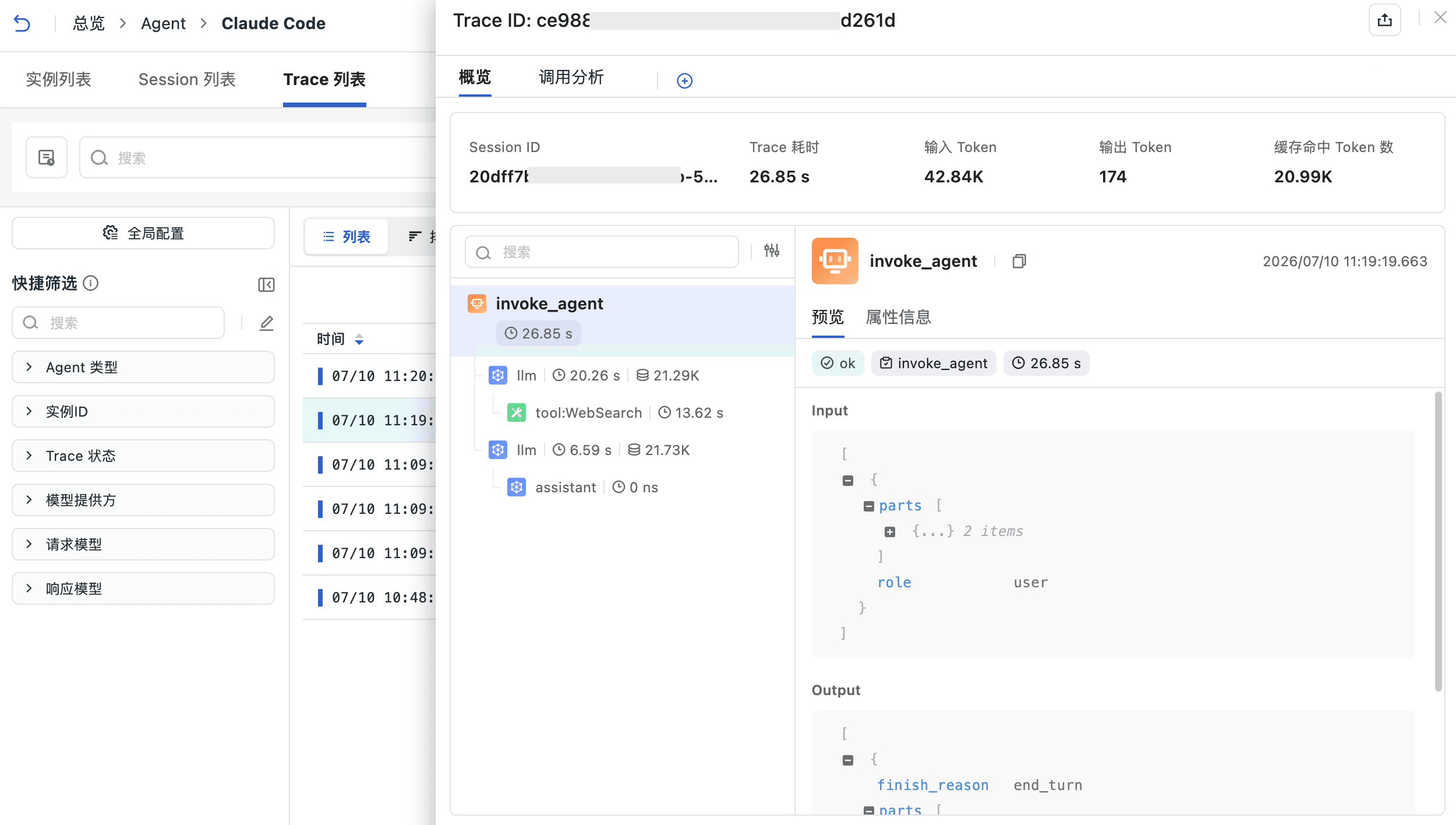This screenshot has height=825, width=1456.
Task: Expand the Trace 状态 filter
Action: coord(143,456)
